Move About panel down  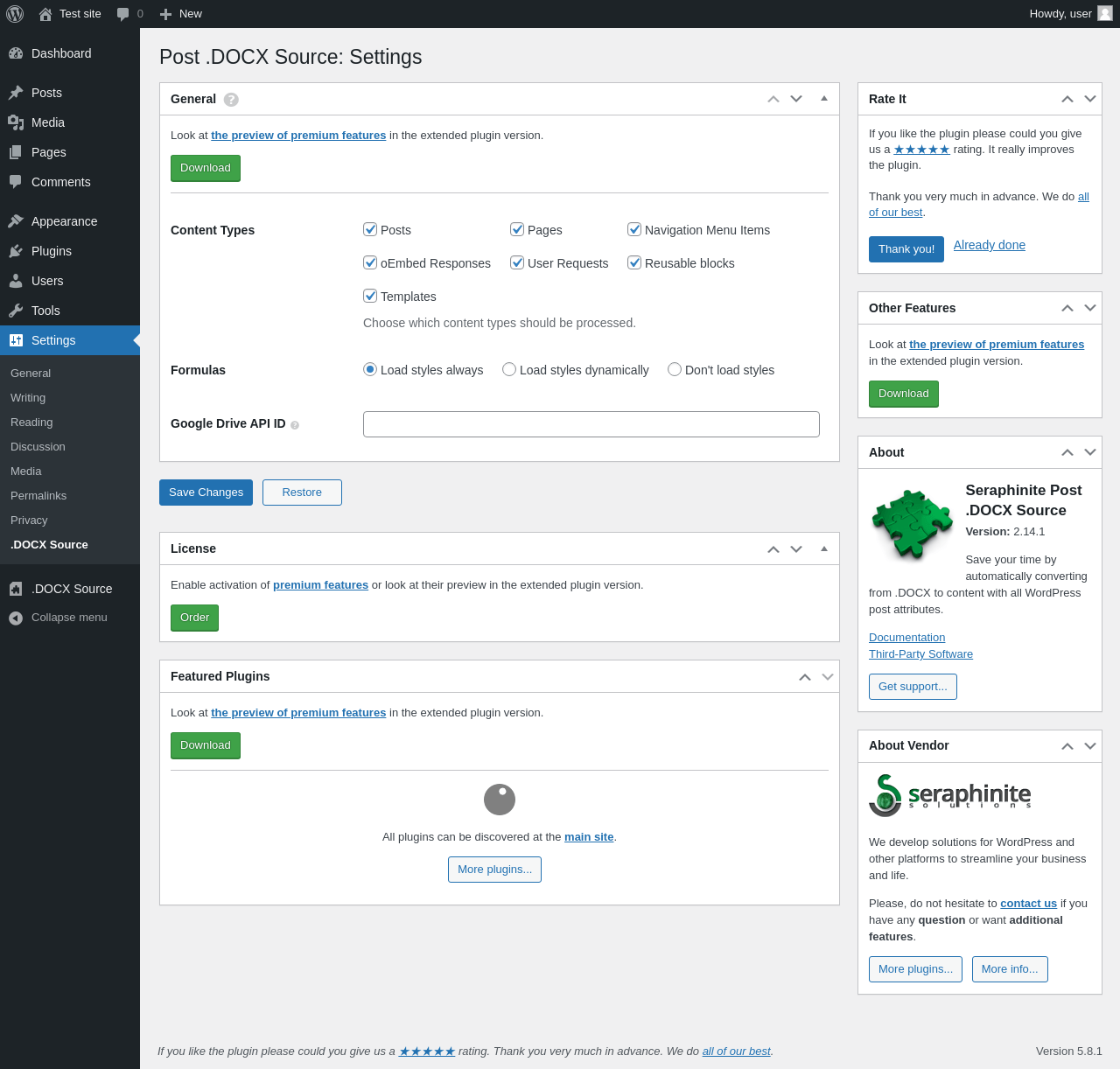coord(1090,452)
